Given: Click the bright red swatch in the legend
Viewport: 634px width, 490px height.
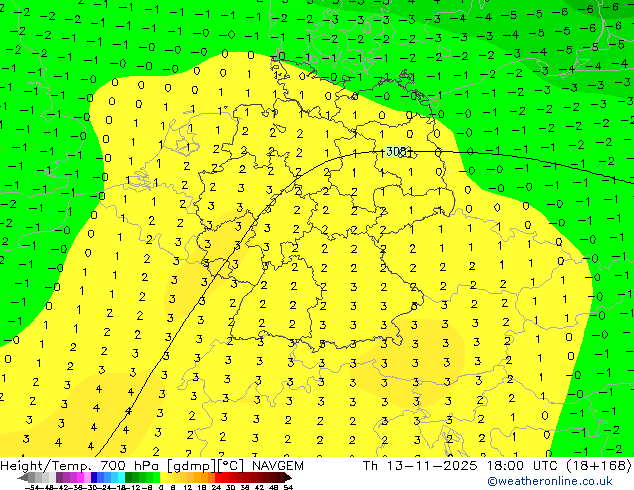Looking at the screenshot, I should pyautogui.click(x=218, y=478).
